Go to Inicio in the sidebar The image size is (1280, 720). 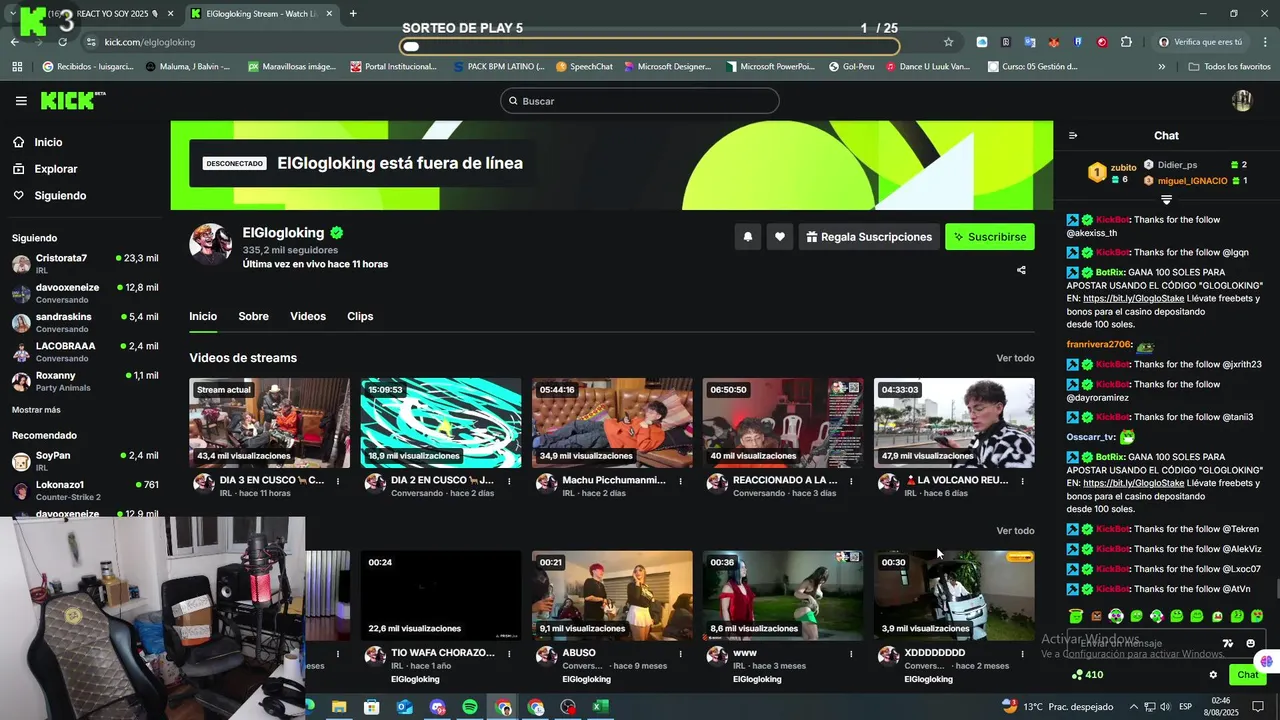point(38,142)
